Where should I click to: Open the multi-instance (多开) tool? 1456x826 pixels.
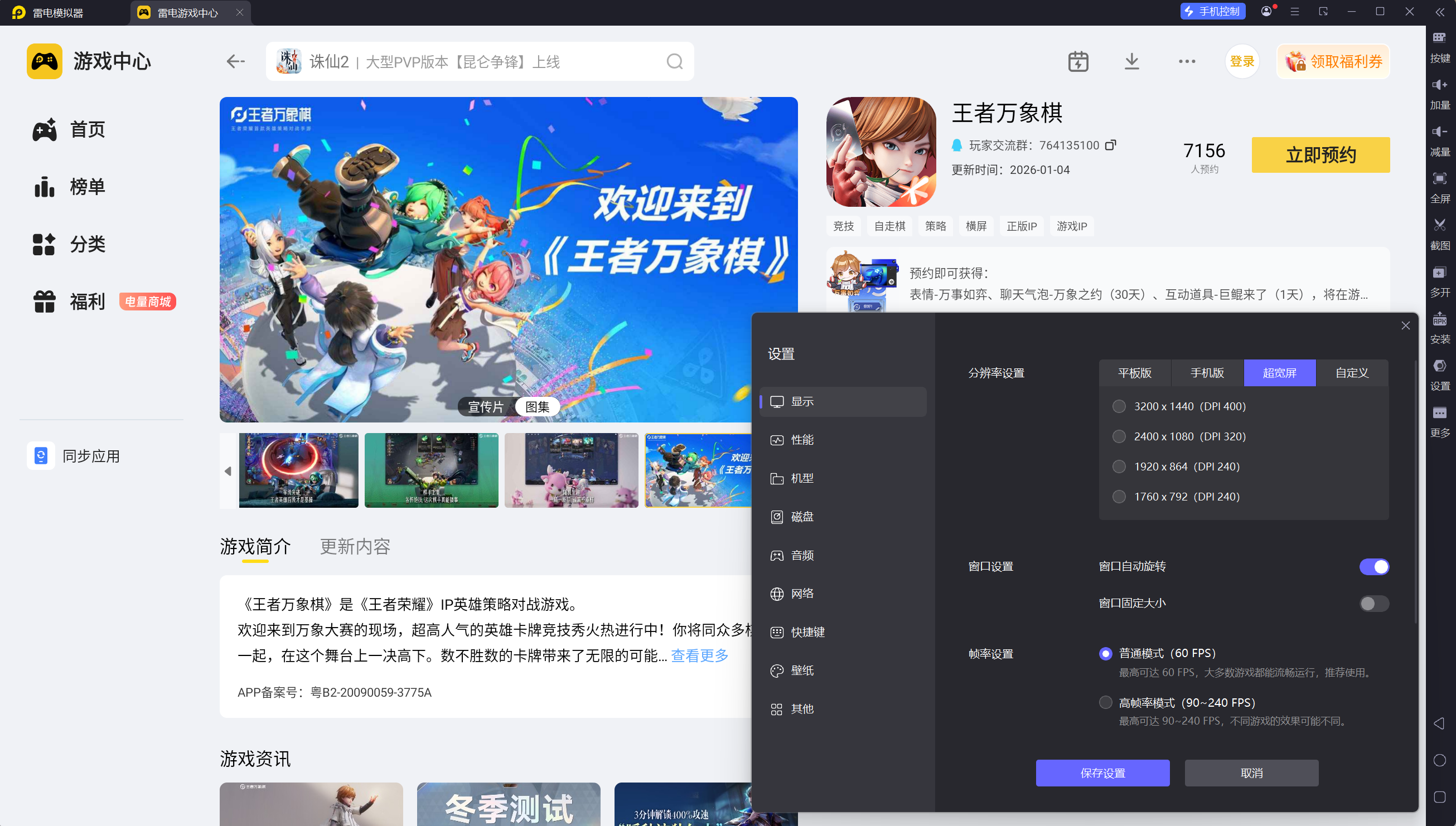1439,273
